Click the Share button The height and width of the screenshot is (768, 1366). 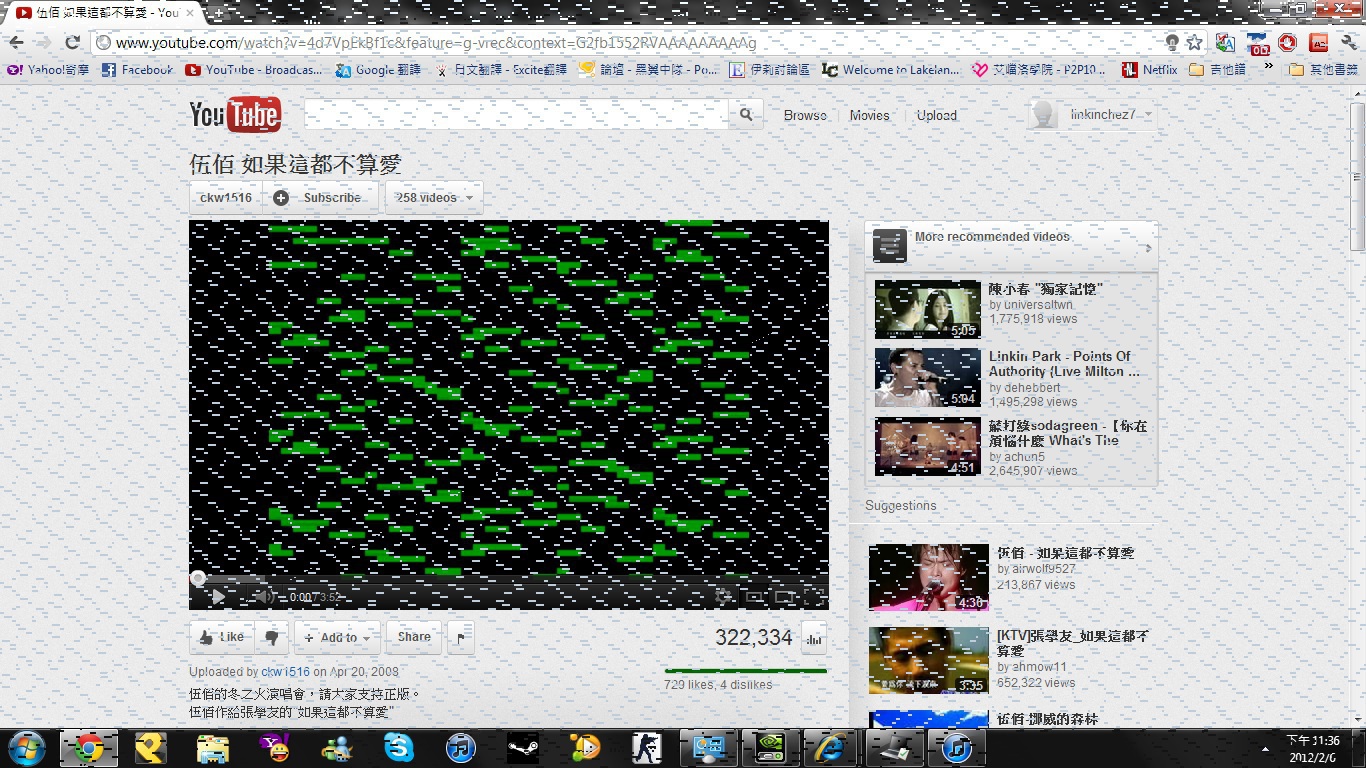point(414,637)
